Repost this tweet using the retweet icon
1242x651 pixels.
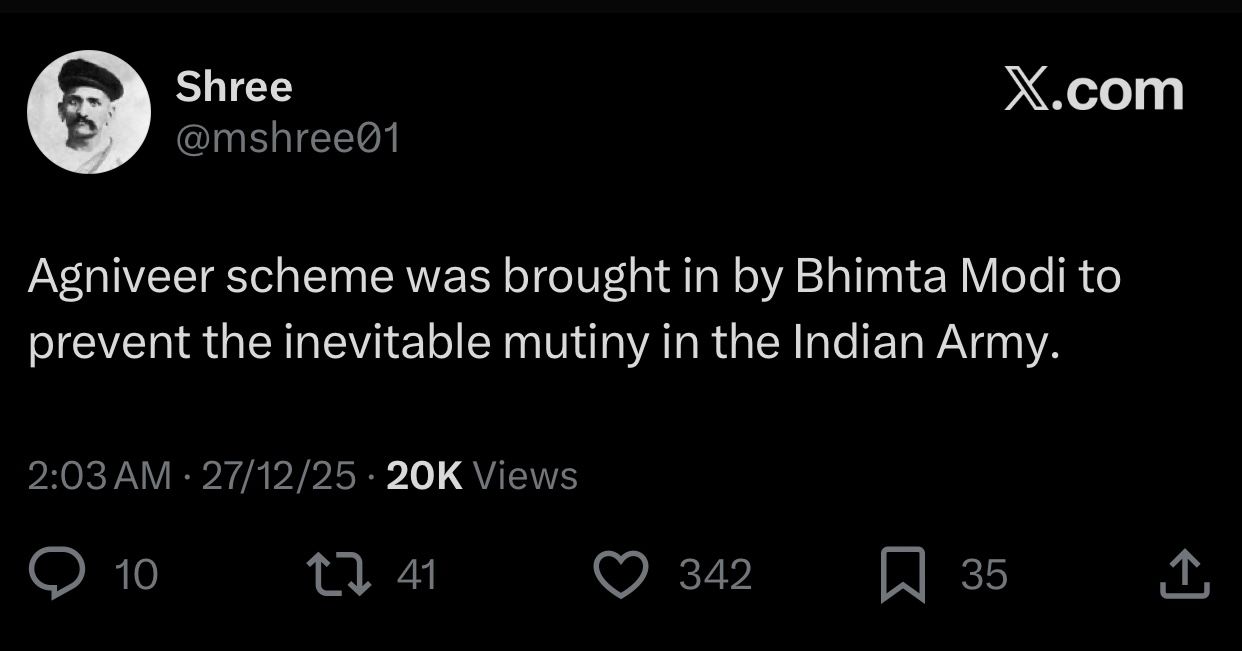point(338,575)
